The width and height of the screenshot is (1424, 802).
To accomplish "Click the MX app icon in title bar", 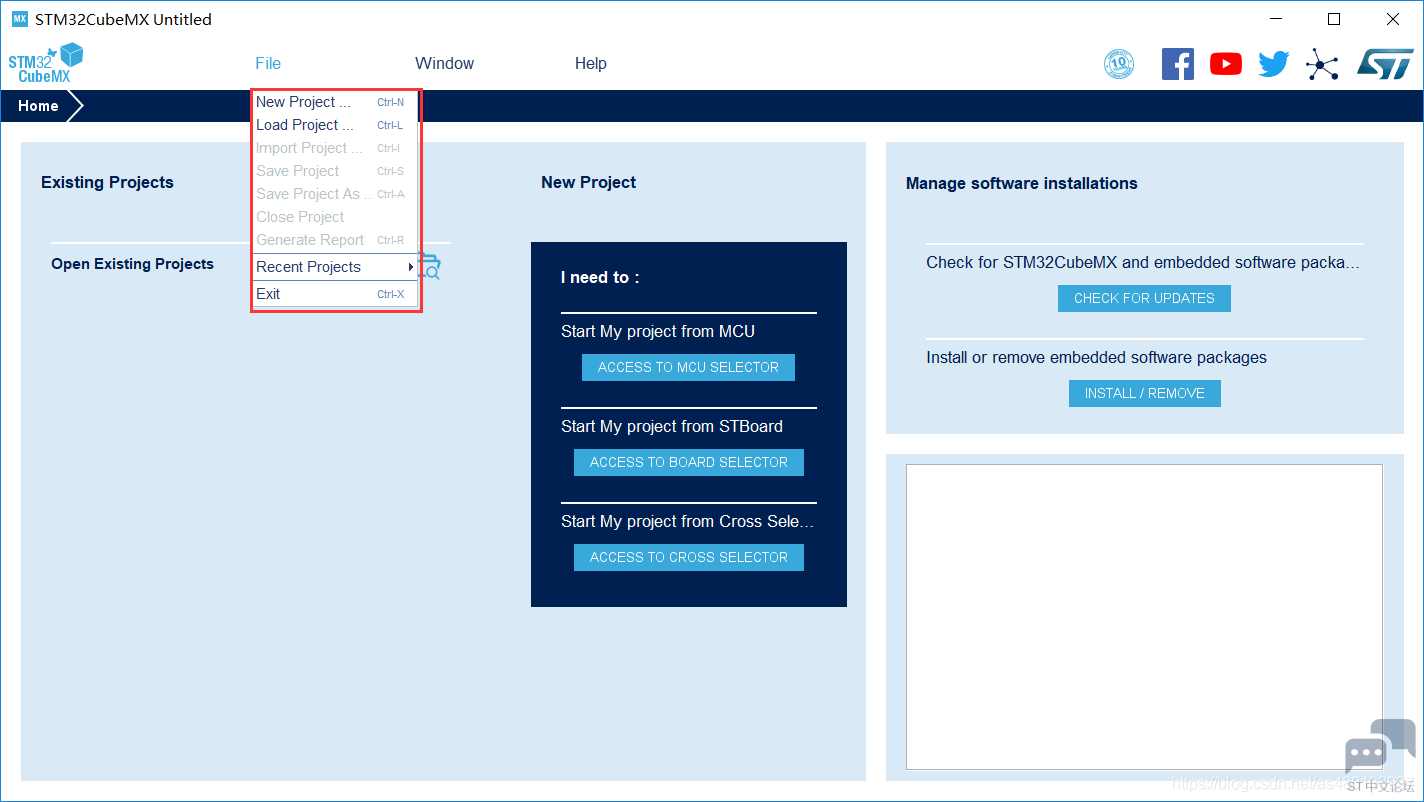I will click(x=20, y=19).
